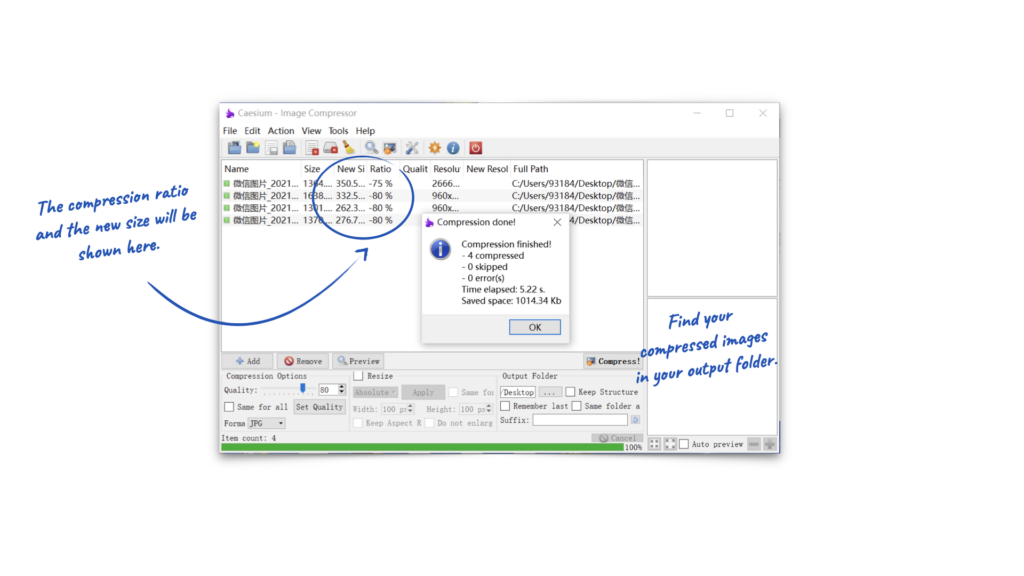Open the Absolute resize mode dropdown

pyautogui.click(x=375, y=392)
